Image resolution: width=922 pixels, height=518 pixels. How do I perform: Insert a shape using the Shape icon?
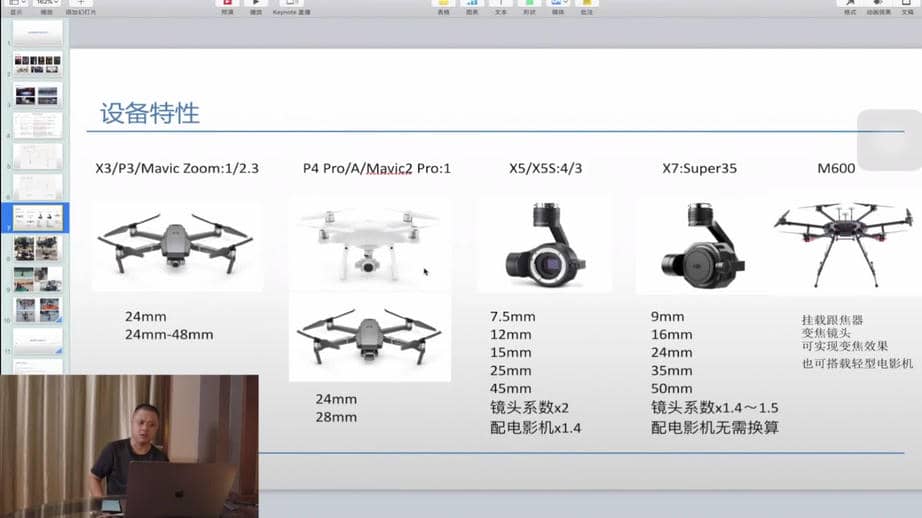528,4
